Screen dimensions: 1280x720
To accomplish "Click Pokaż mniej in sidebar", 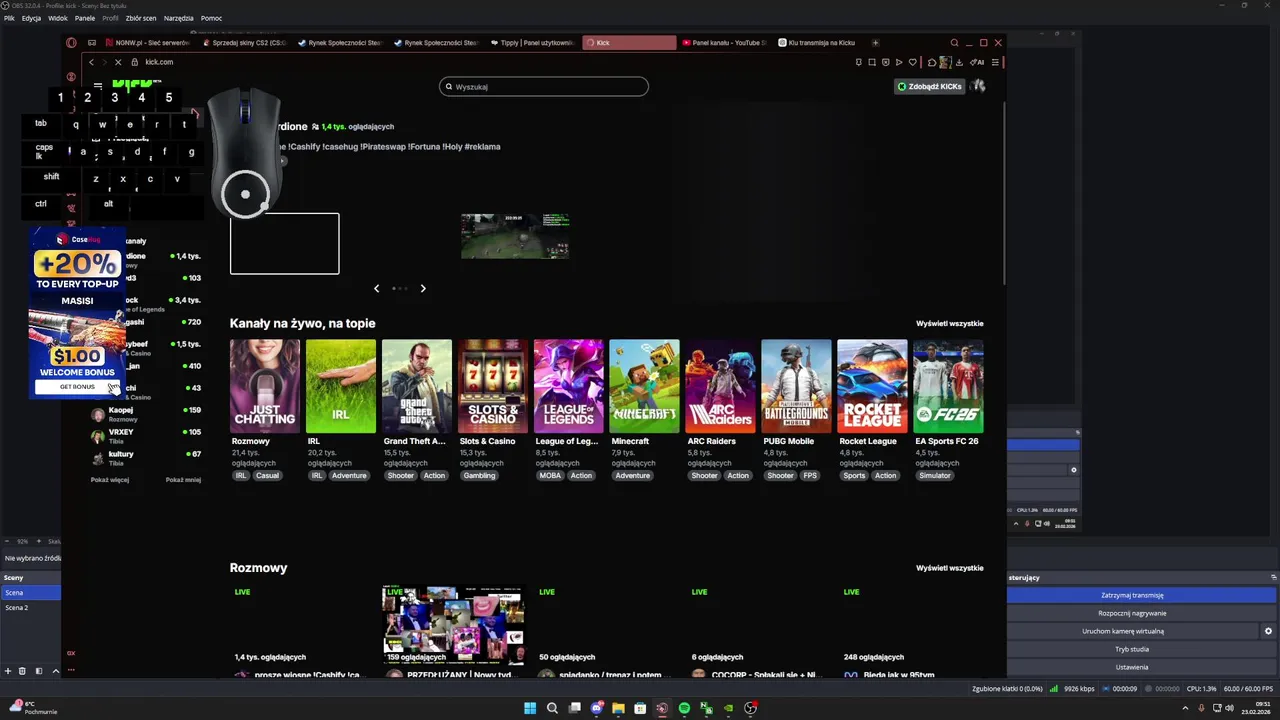I will coord(183,479).
